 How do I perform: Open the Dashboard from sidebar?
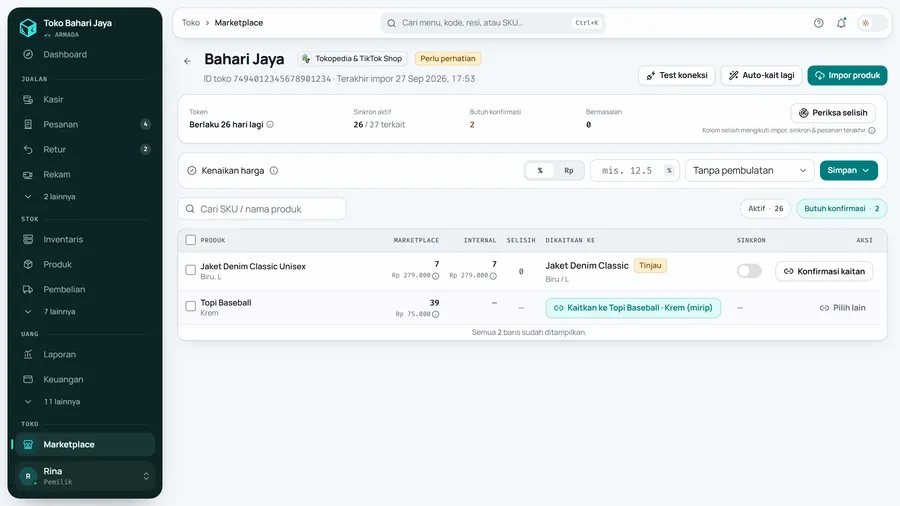(84, 55)
